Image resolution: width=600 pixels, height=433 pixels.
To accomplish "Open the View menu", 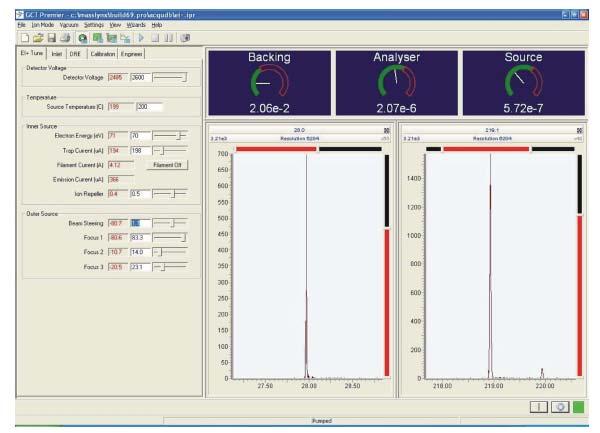I will pos(115,25).
